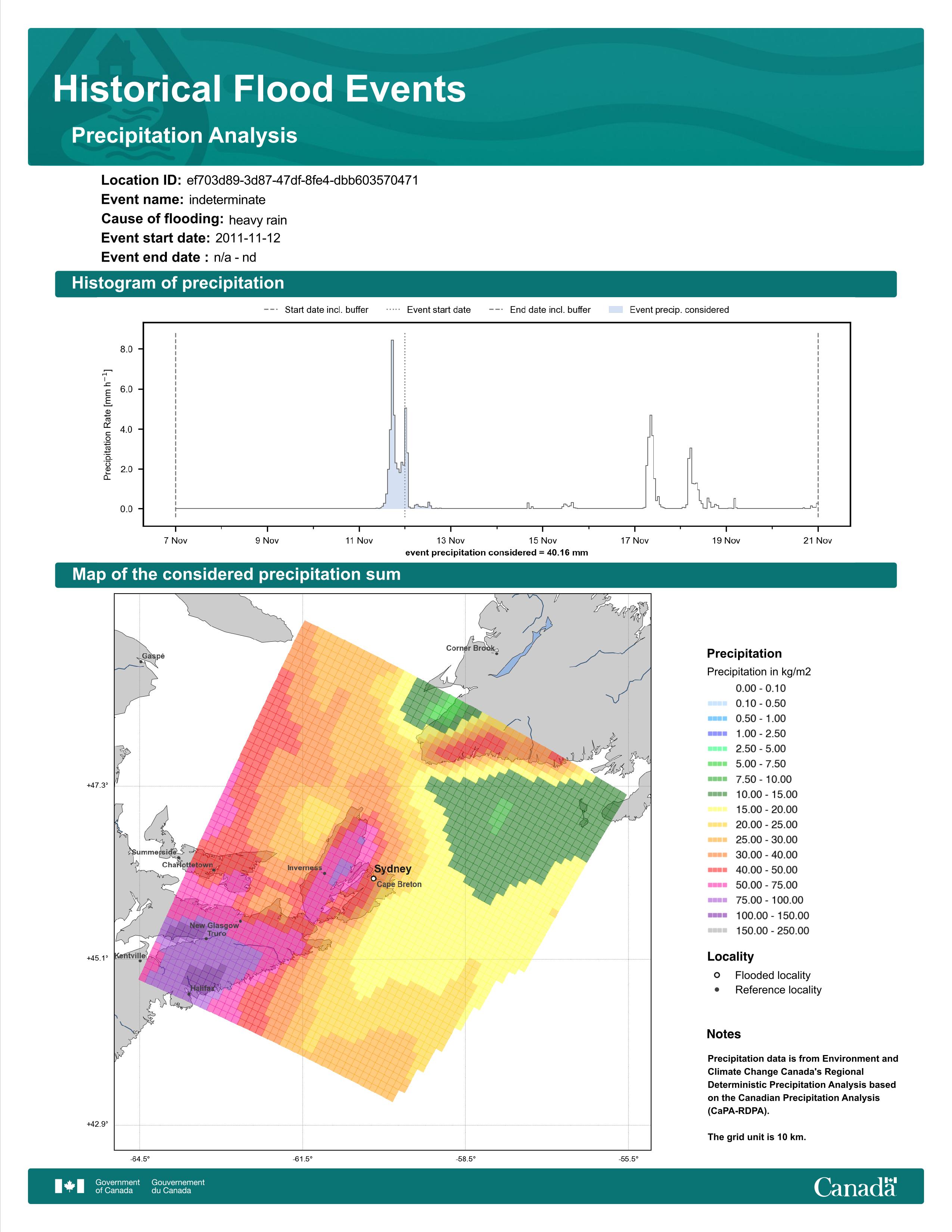Click the Reference locality legend dot
Image resolution: width=952 pixels, height=1232 pixels.
717,990
